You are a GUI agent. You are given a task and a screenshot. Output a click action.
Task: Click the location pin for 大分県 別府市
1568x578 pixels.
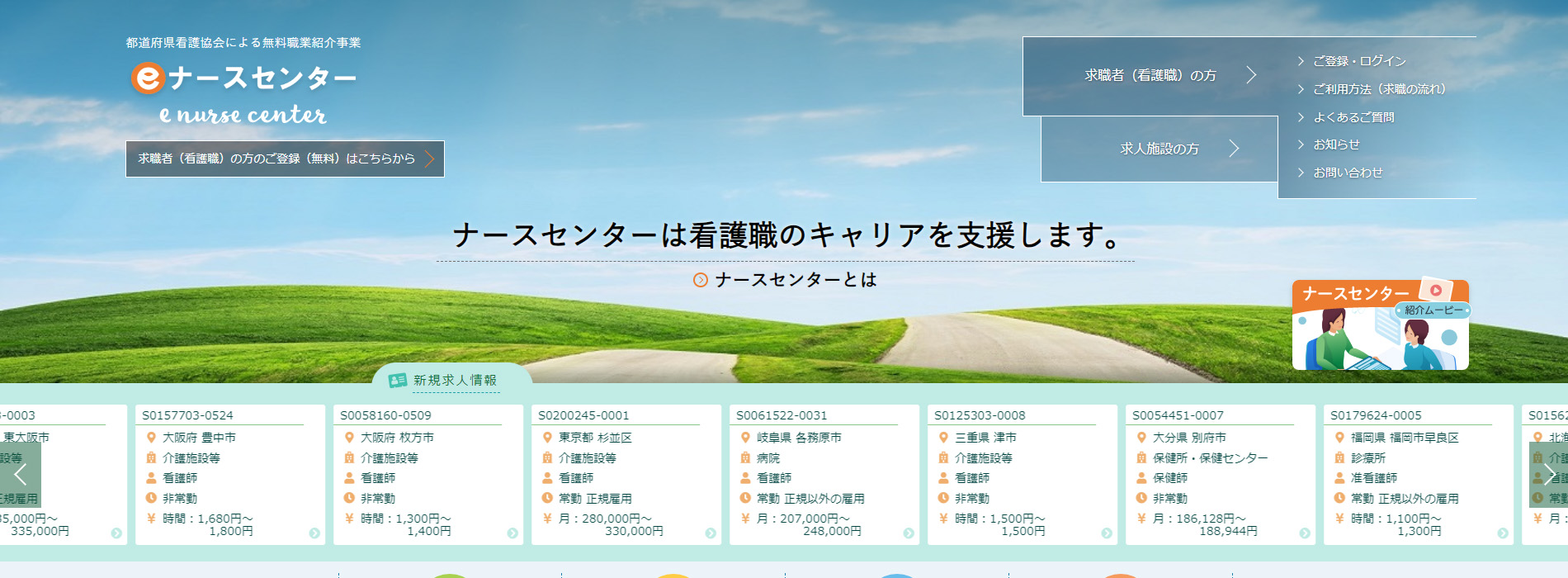[x=1141, y=438]
